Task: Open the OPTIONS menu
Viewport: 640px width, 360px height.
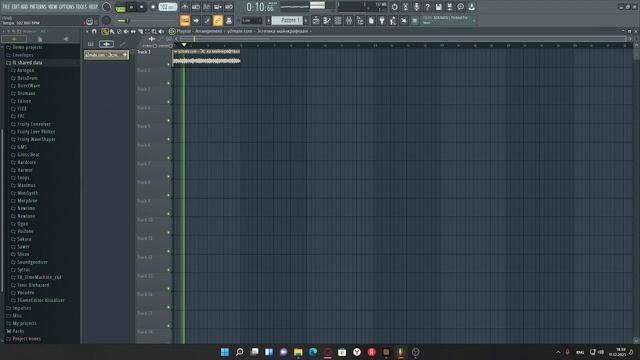Action: click(67, 7)
